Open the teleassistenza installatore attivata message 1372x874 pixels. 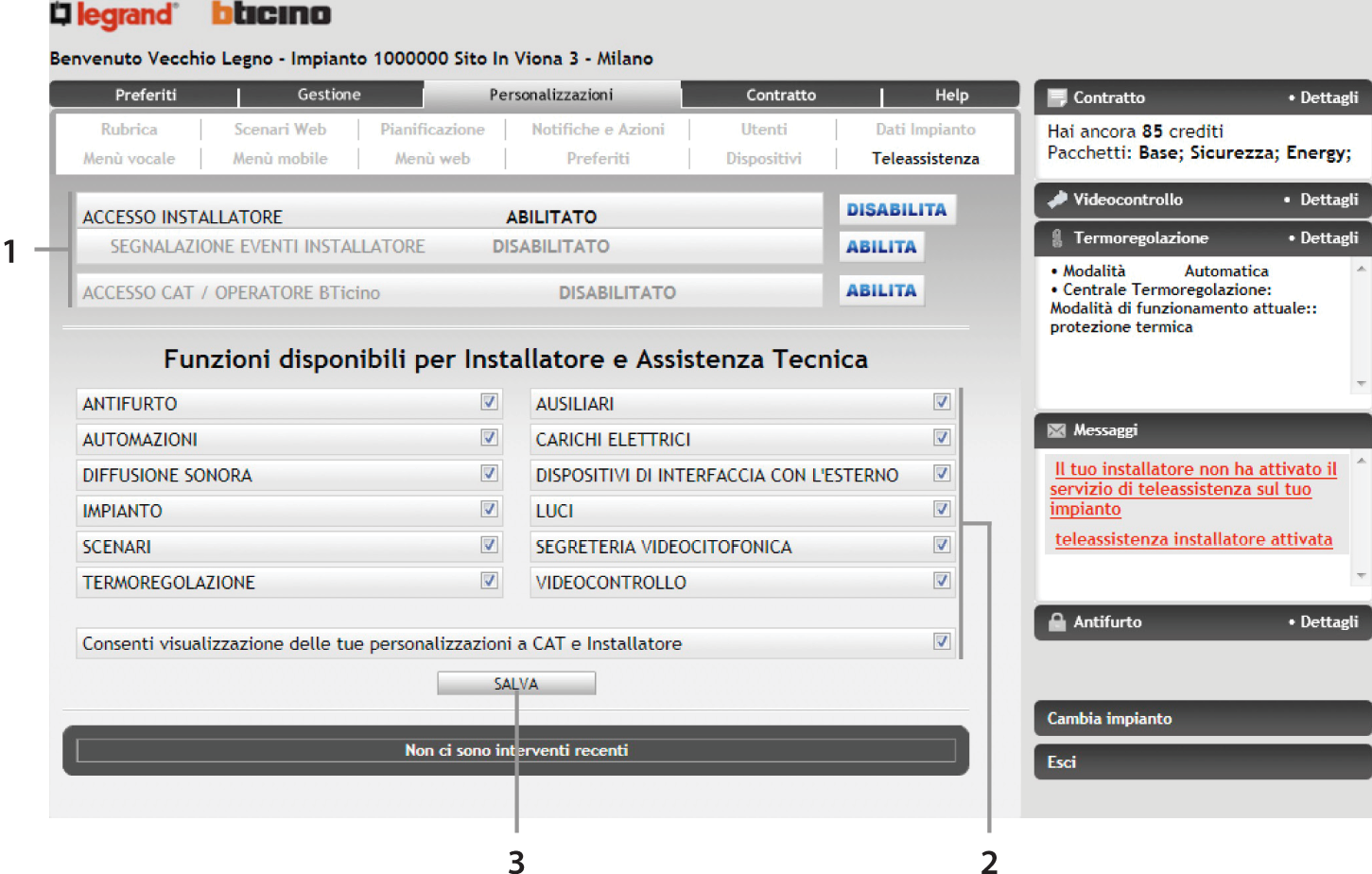[x=1193, y=539]
